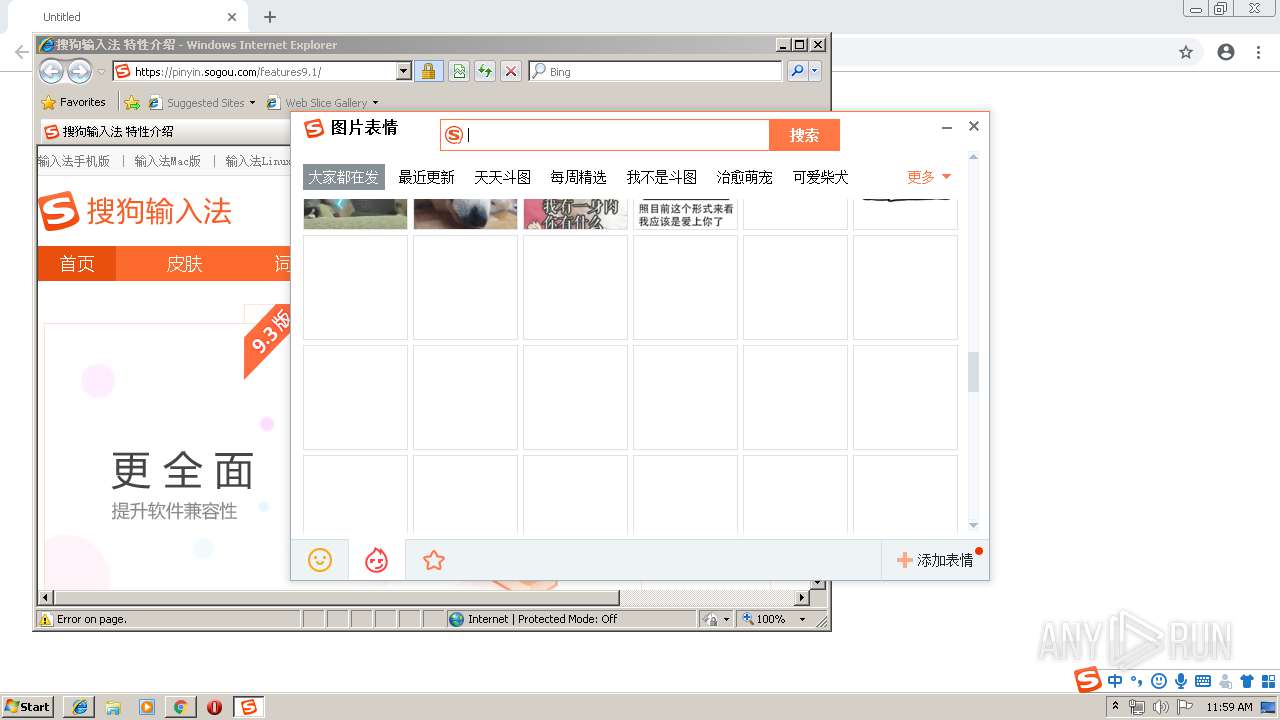Select the dog nose sticker thumbnail
This screenshot has width=1280, height=720.
466,214
